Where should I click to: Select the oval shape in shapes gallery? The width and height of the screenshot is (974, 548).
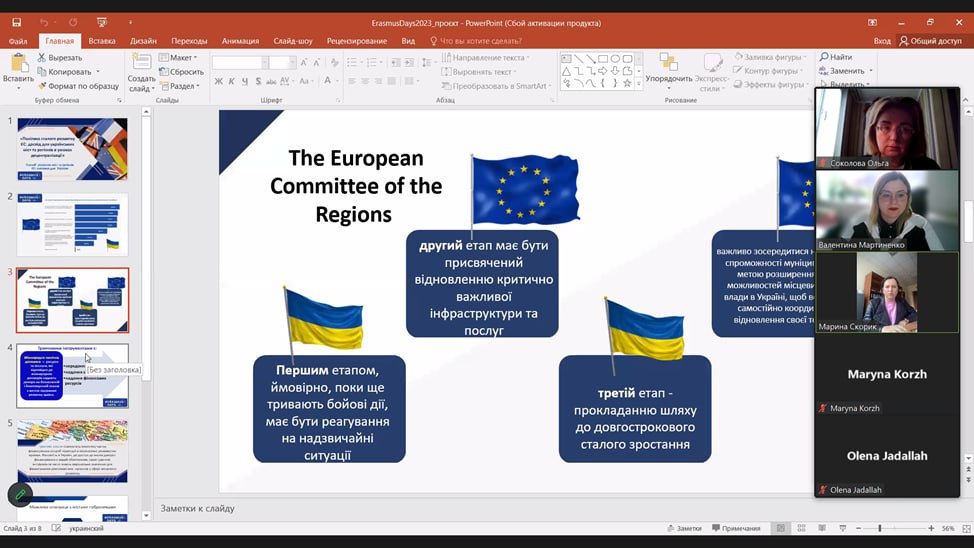[x=615, y=59]
